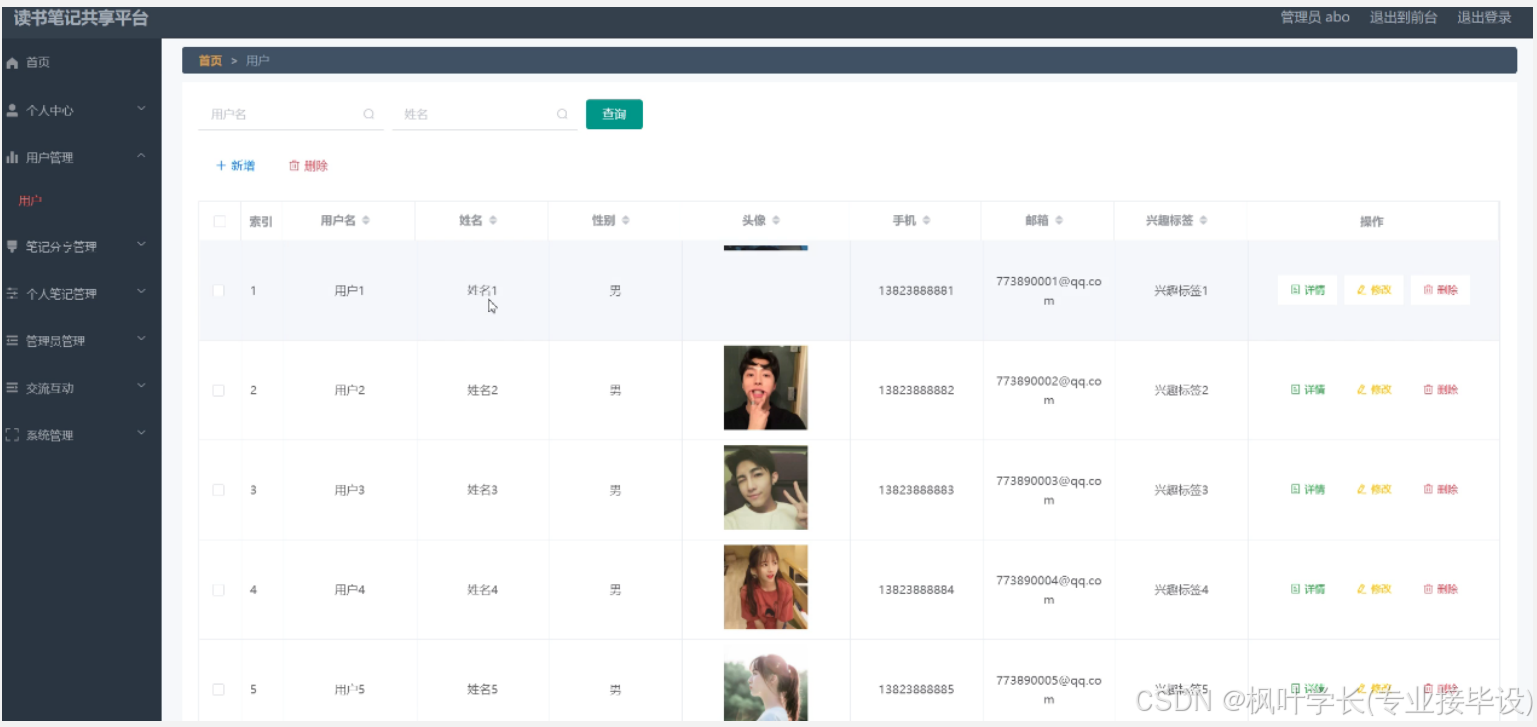Click 修改 for row 用户2
Screen dimensions: 1537x727
1374,390
